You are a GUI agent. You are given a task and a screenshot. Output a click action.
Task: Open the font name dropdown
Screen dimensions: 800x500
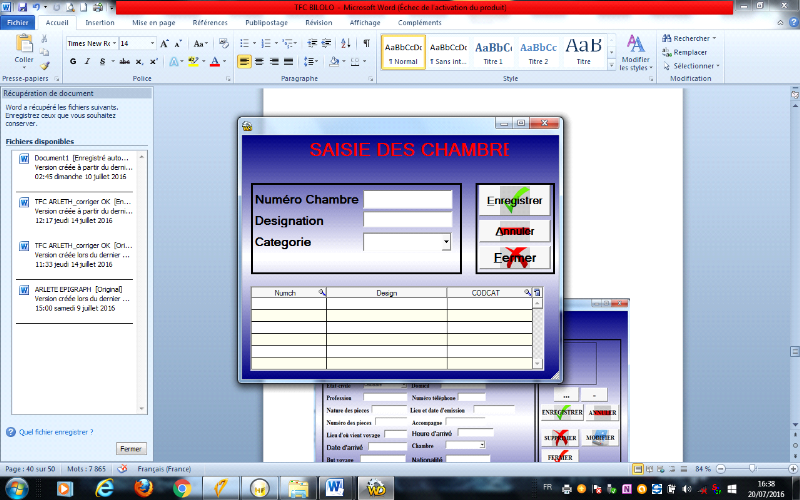[x=114, y=44]
